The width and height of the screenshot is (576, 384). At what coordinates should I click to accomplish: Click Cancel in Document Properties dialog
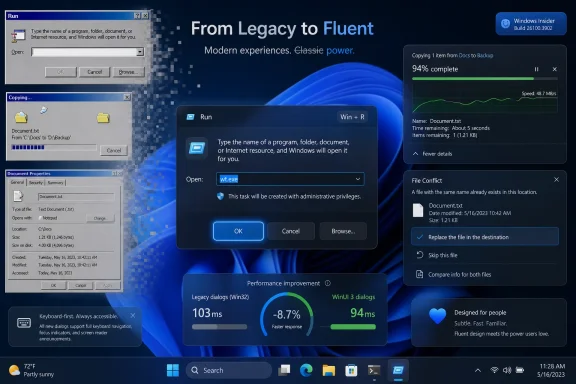(80, 285)
